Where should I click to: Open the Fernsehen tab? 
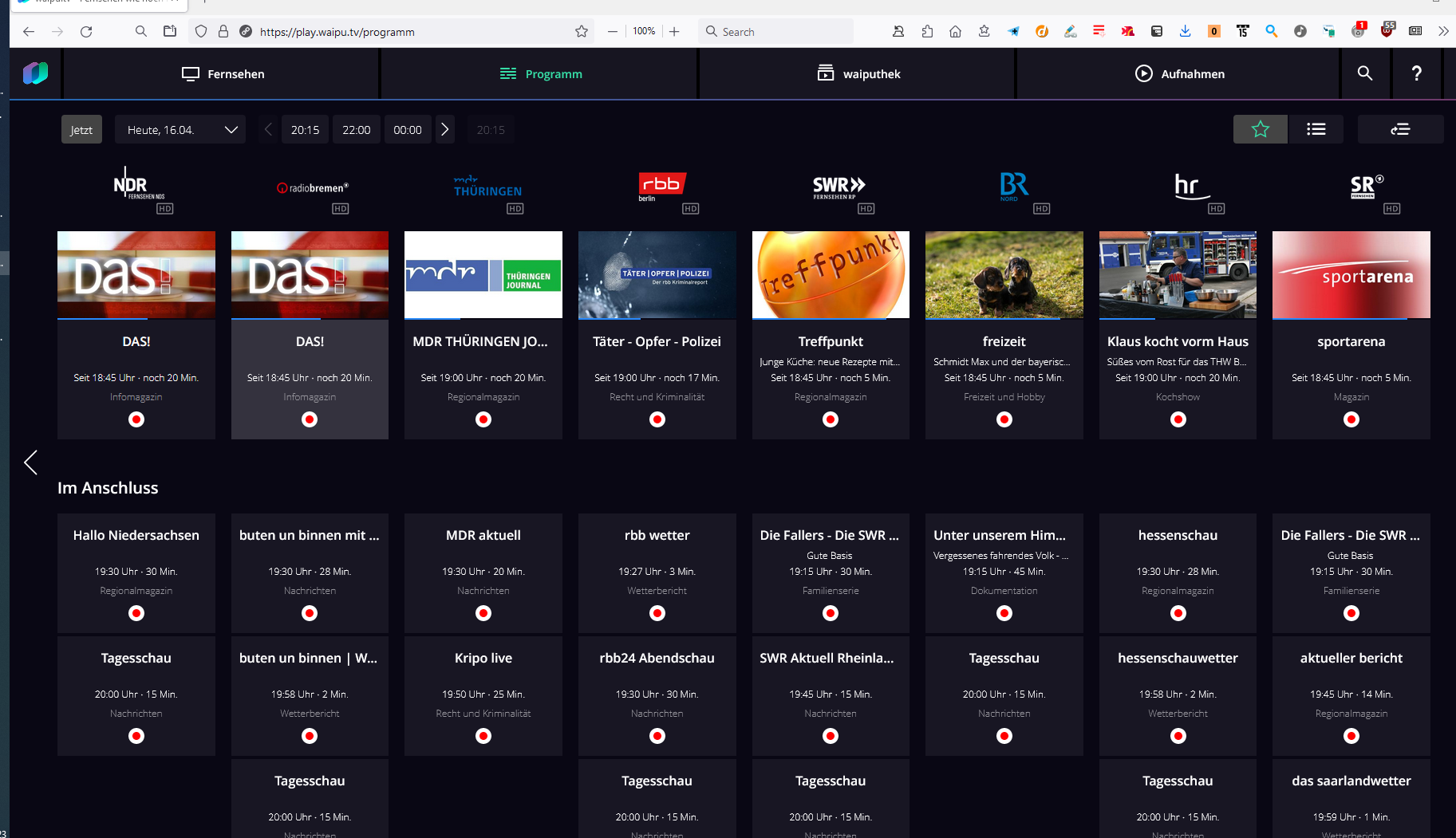[222, 73]
